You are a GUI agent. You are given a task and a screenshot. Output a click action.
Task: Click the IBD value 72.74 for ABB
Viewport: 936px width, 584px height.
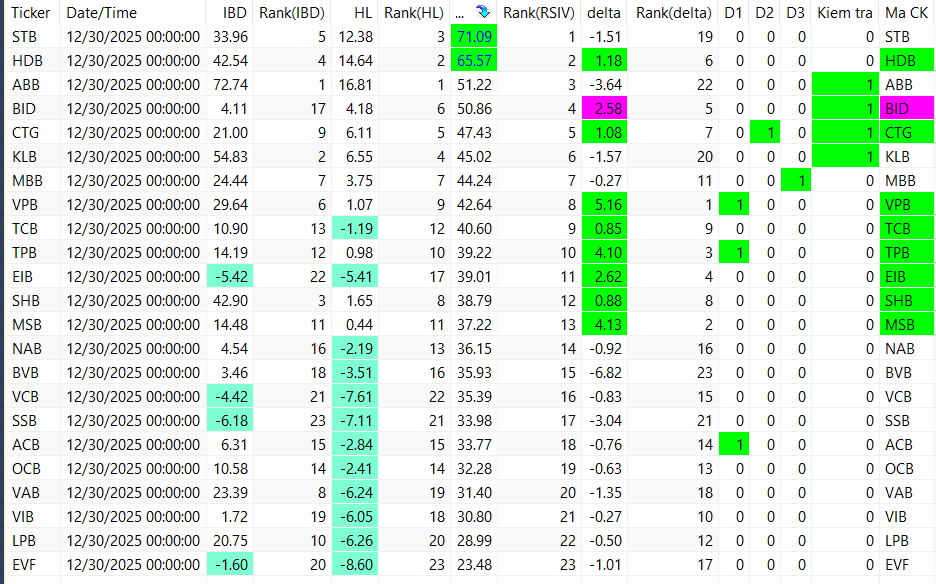[230, 85]
